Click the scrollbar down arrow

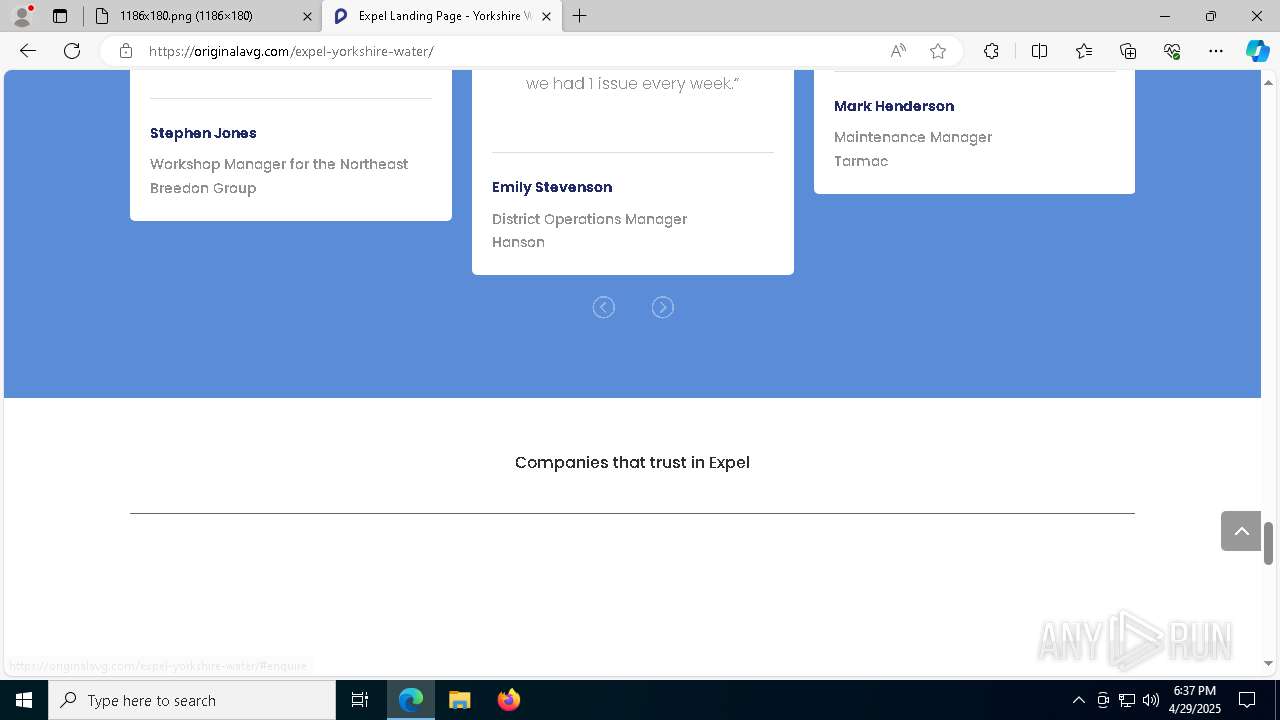tap(1269, 663)
